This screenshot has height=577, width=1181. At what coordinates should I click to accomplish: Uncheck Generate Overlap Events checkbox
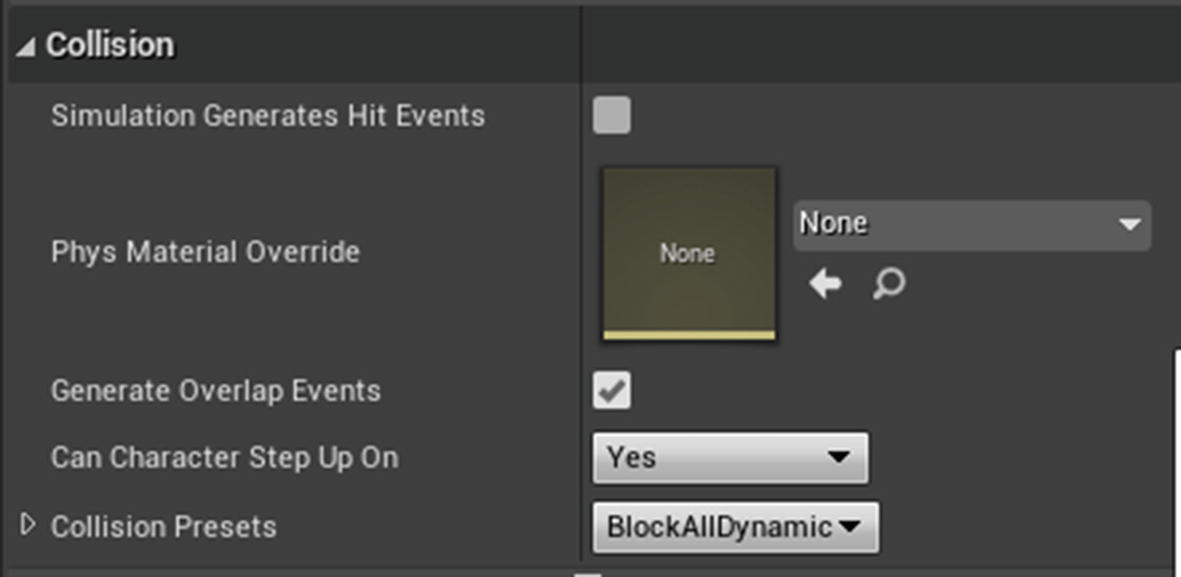click(612, 391)
